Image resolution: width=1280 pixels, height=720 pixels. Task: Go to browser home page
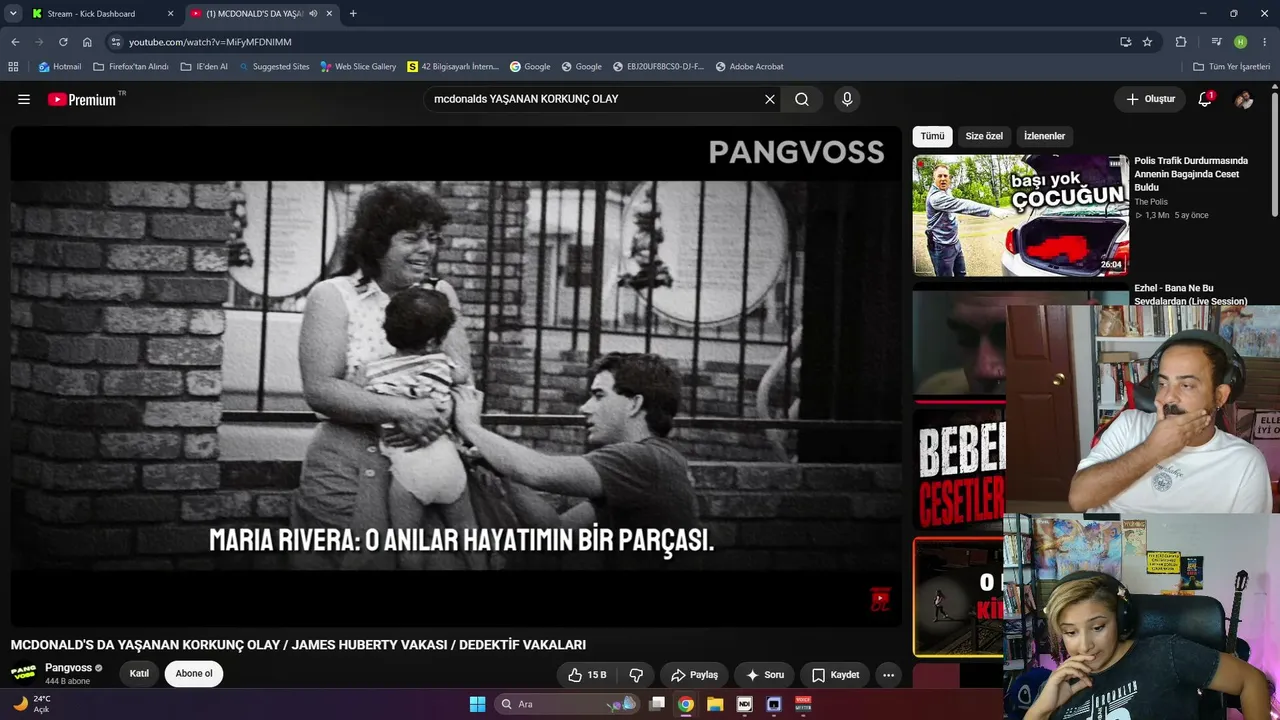point(87,42)
